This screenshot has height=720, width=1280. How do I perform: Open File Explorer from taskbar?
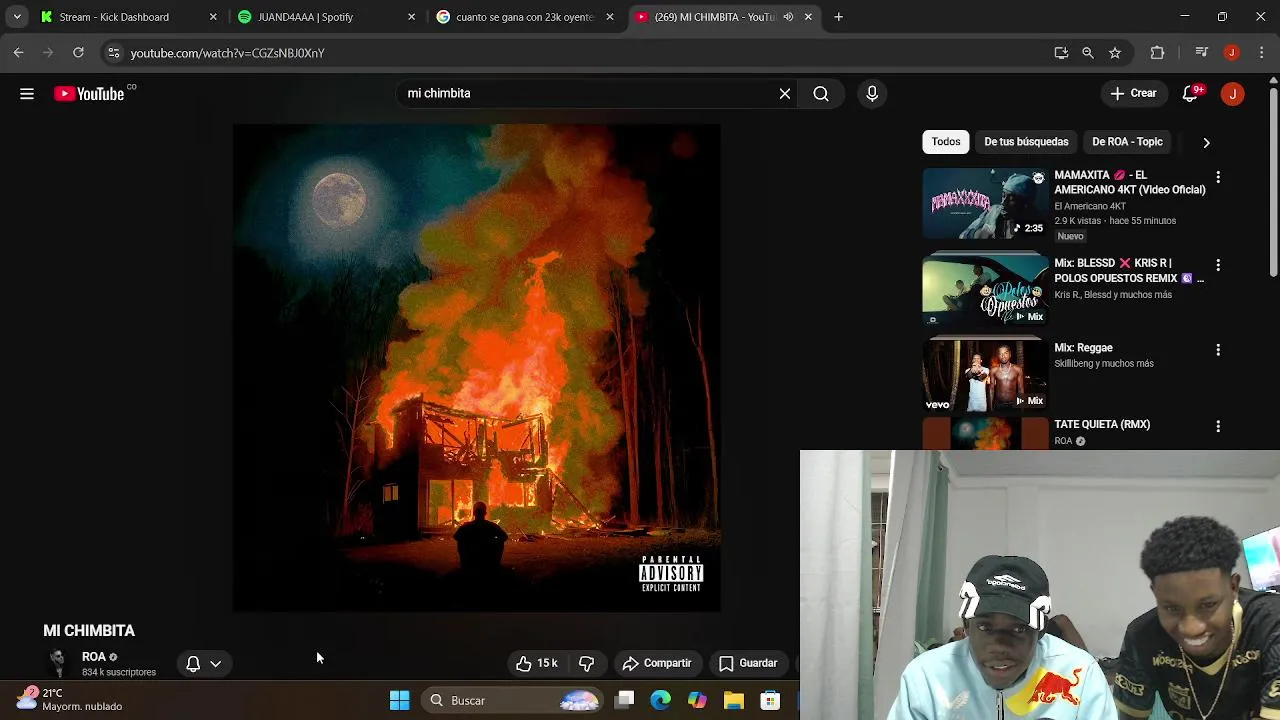(x=733, y=700)
